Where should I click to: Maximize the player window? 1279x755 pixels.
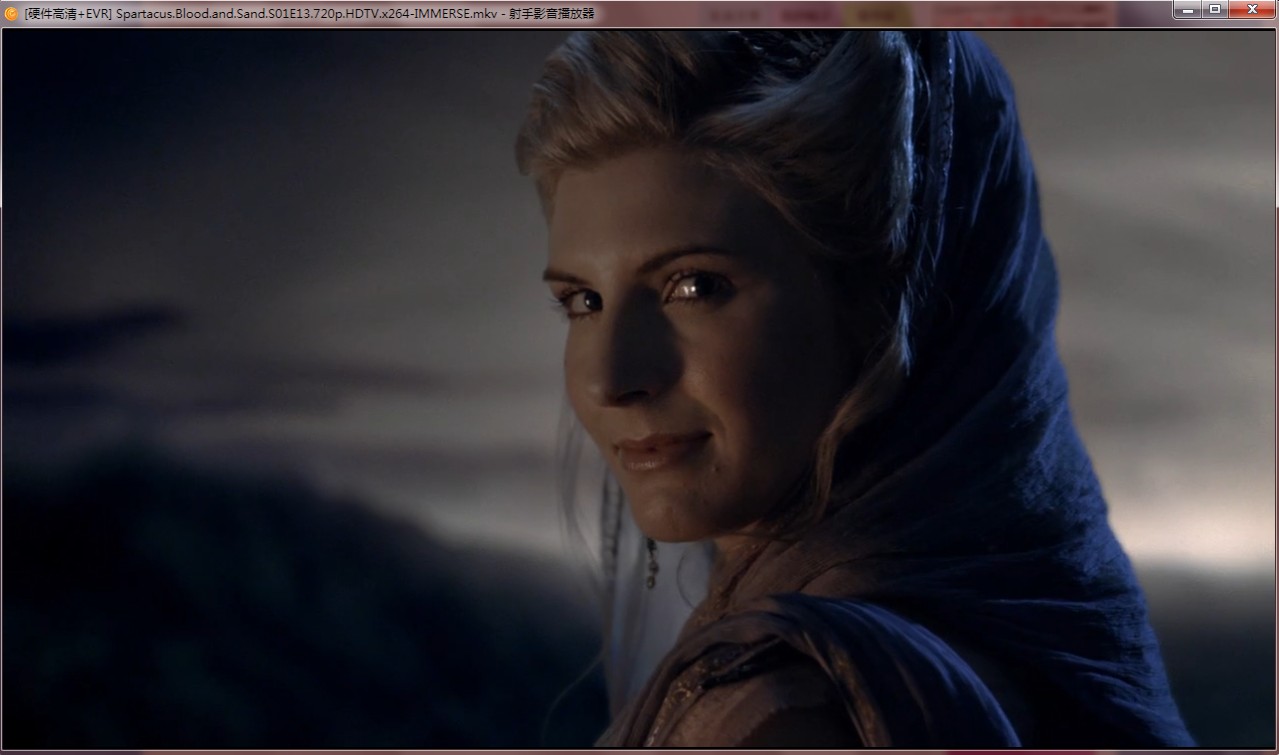coord(1215,9)
